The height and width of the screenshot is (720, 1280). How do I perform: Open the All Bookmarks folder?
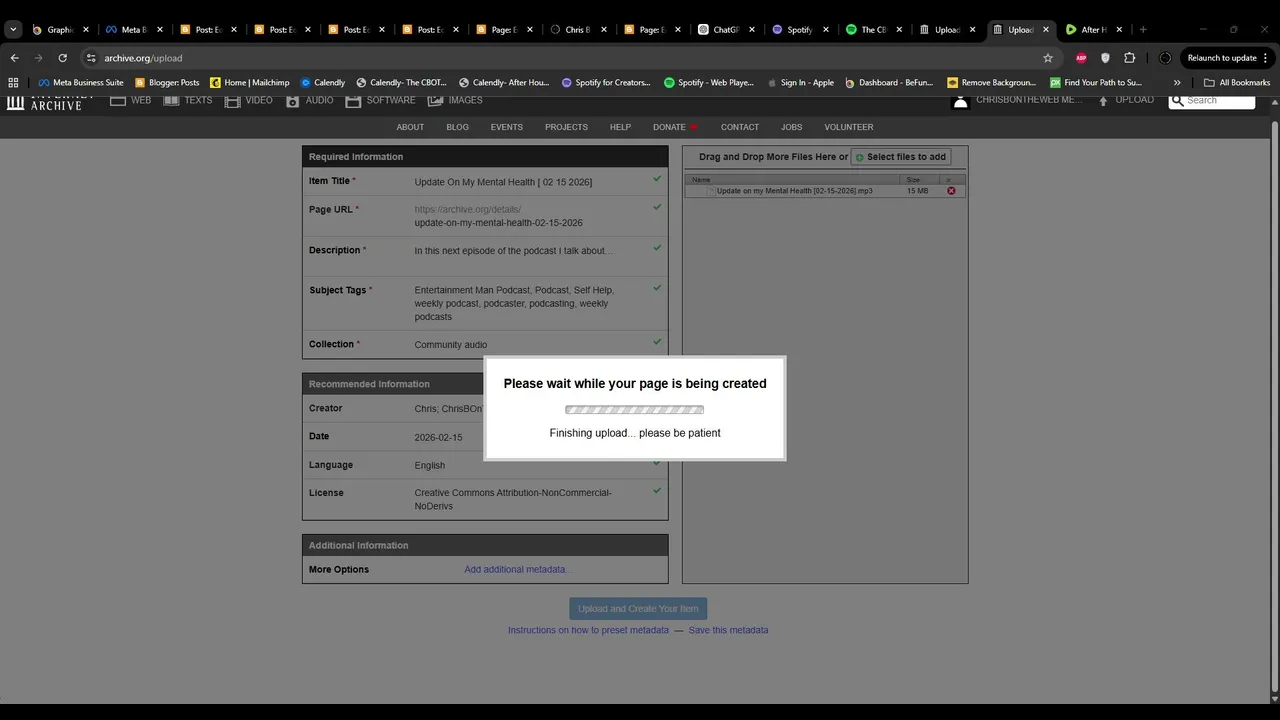[x=1237, y=82]
